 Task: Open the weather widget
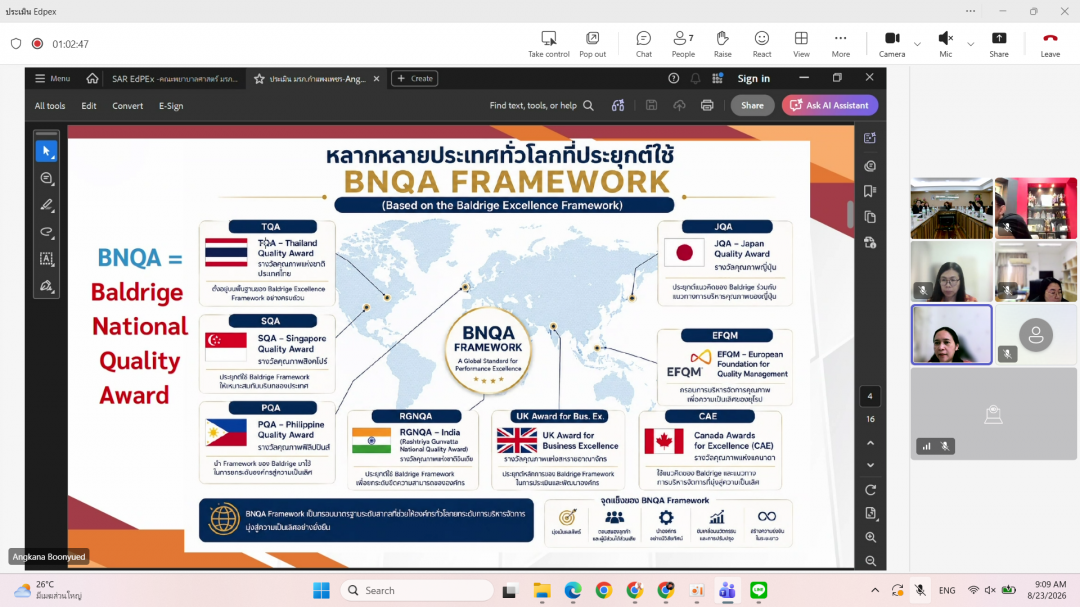click(x=48, y=590)
